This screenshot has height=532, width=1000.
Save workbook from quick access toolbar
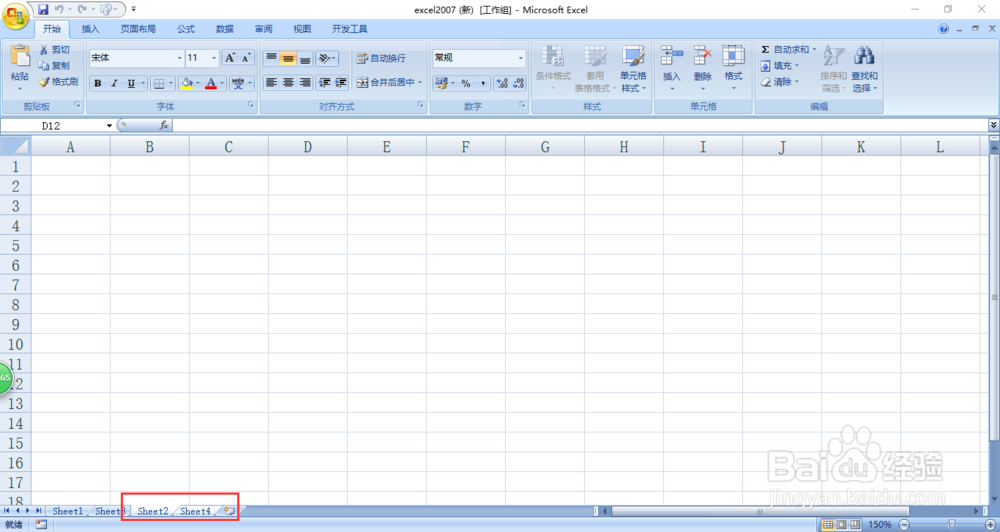click(43, 10)
